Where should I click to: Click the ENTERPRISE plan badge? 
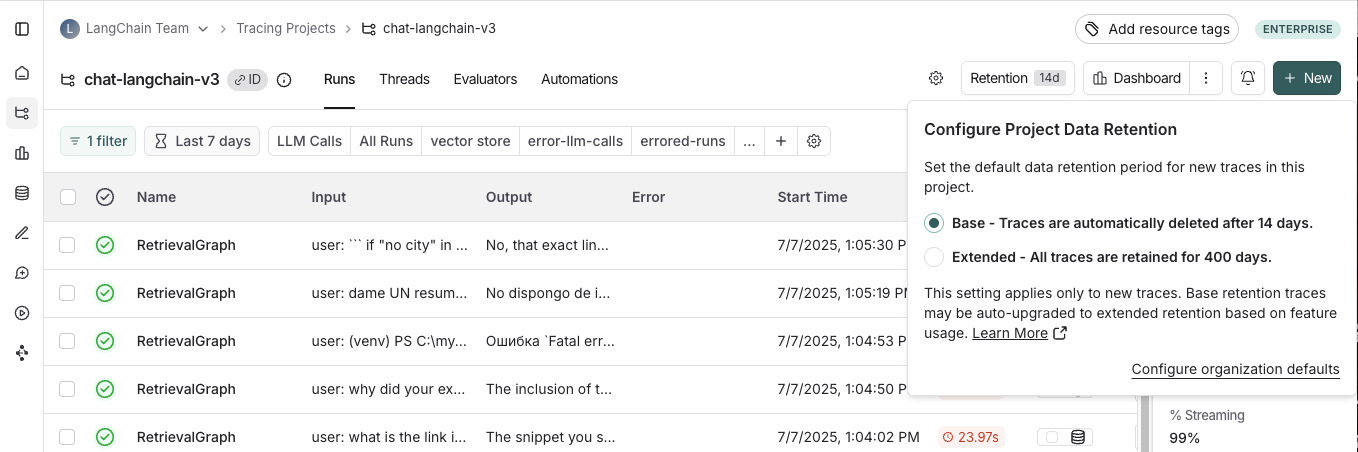pos(1298,29)
